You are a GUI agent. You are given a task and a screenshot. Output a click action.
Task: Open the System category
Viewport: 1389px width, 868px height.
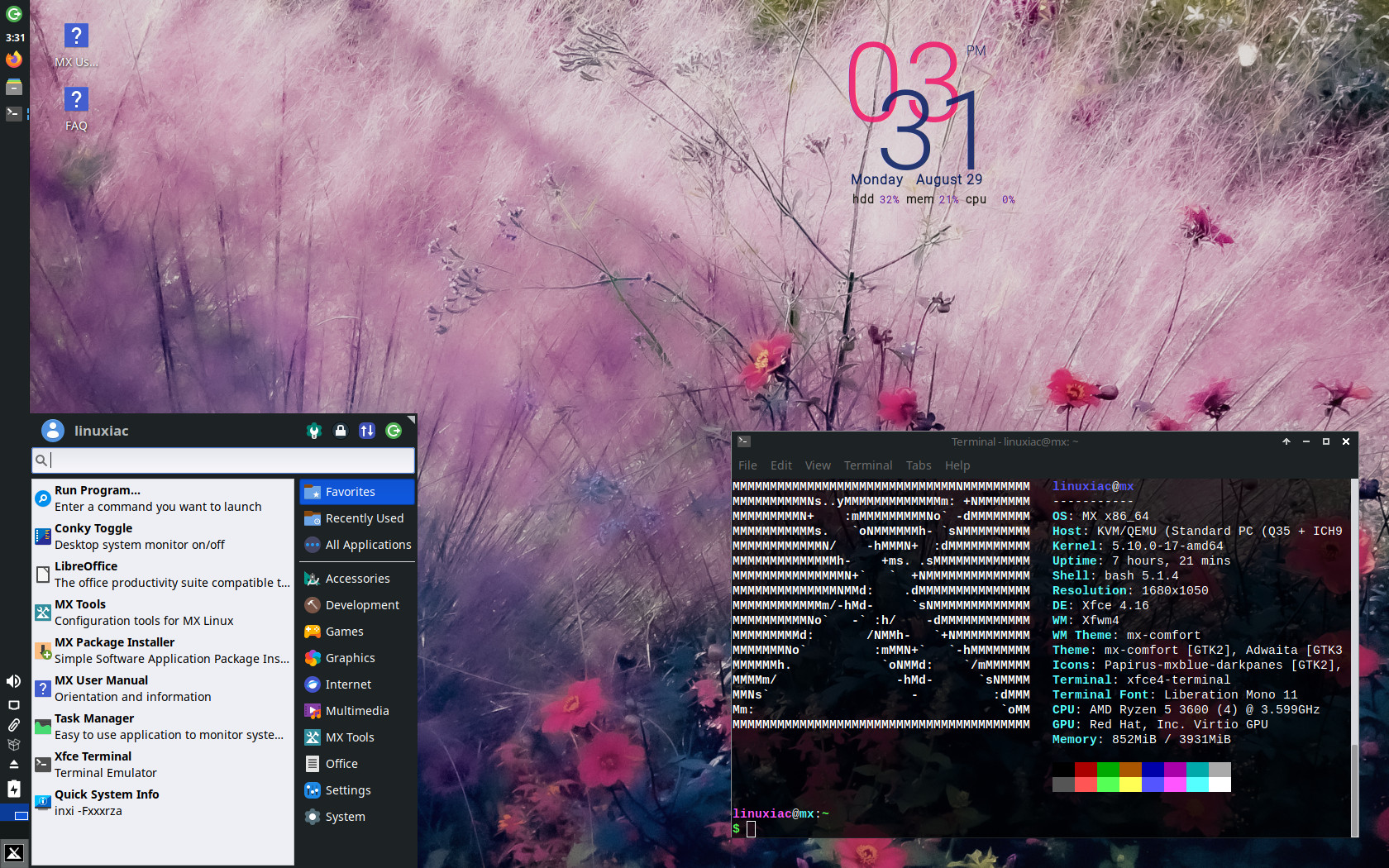pos(357,817)
